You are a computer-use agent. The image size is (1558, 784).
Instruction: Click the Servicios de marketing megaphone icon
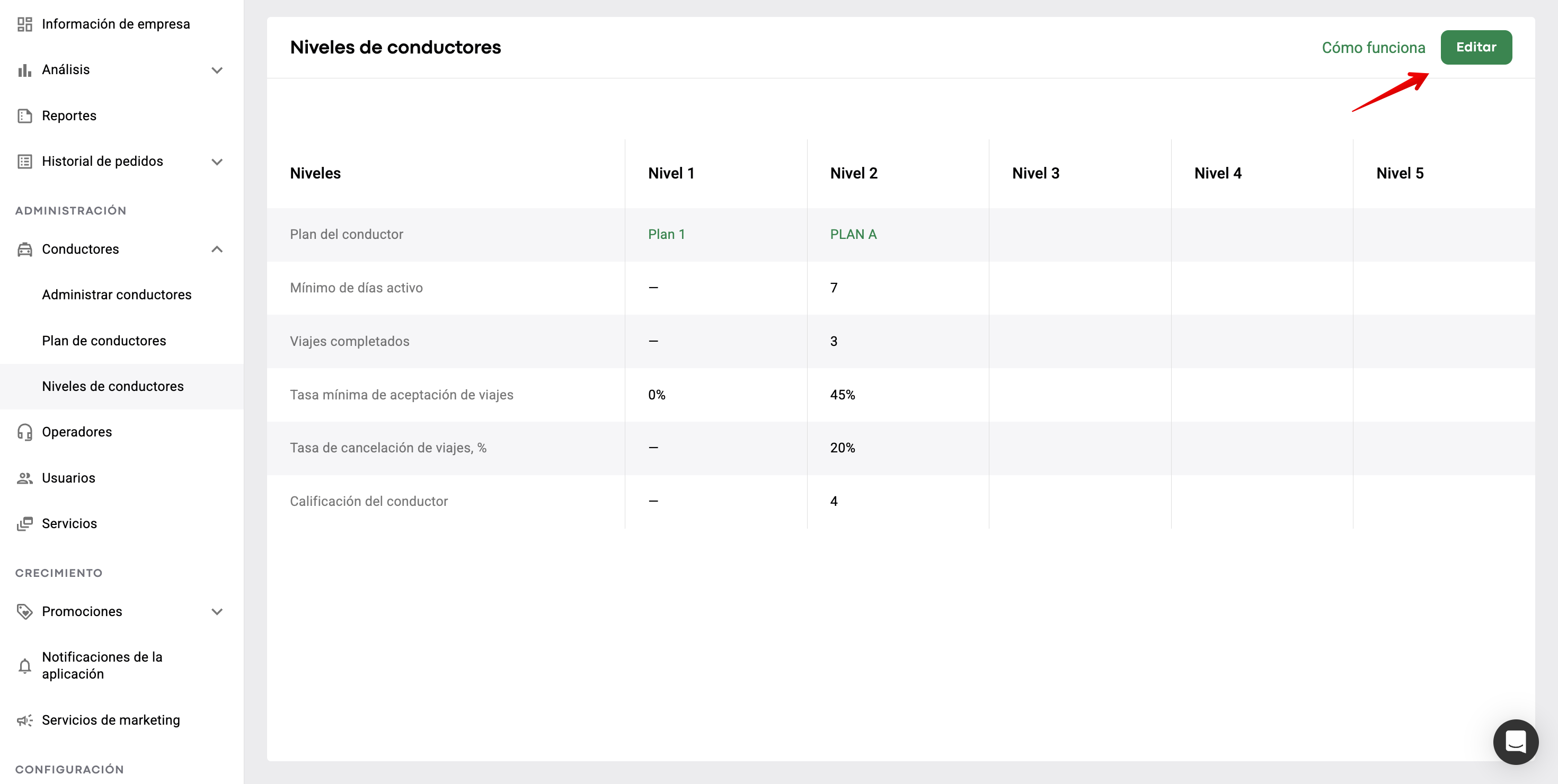[x=25, y=720]
